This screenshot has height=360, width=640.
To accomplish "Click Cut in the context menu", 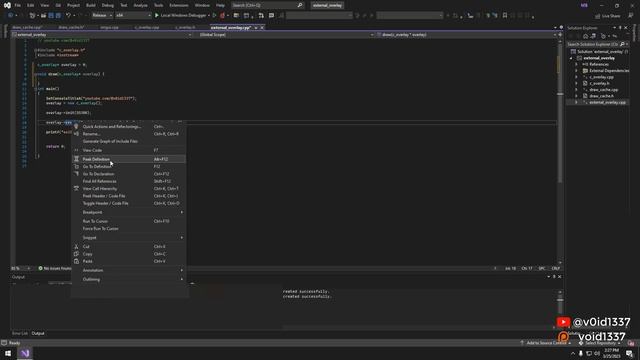I will [128, 247].
